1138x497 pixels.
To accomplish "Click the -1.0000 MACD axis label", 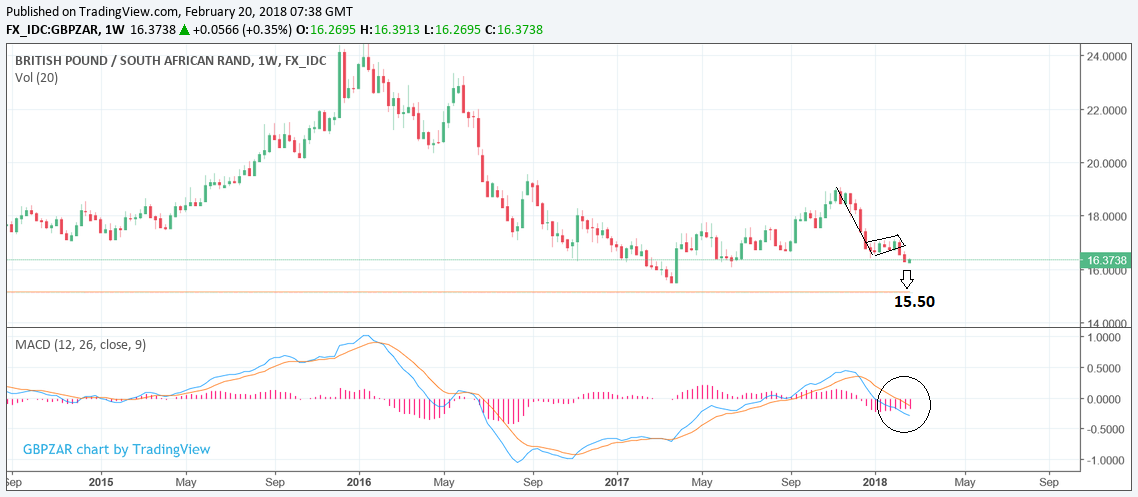I will tap(1107, 461).
